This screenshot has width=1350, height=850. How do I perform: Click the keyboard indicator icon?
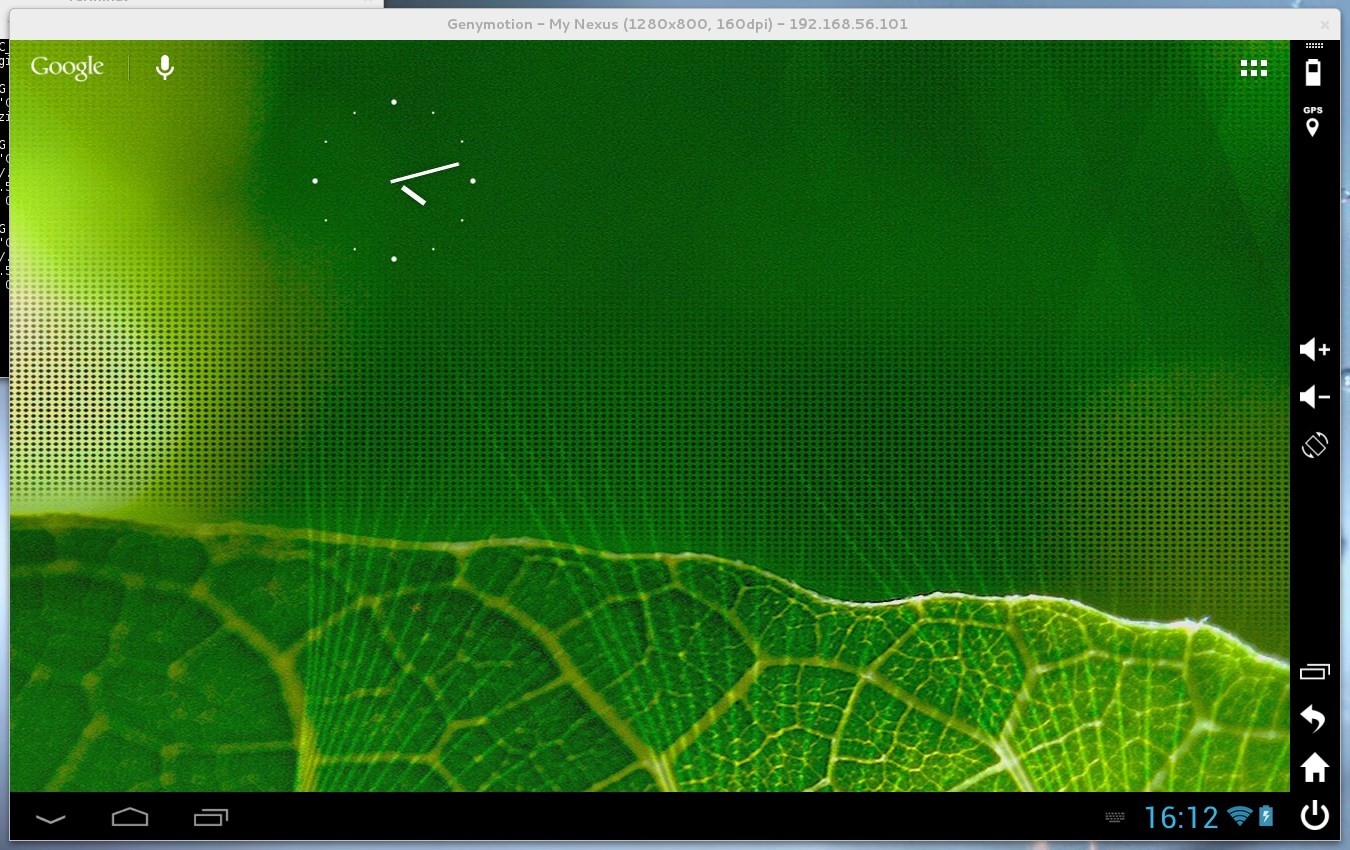coord(1115,818)
